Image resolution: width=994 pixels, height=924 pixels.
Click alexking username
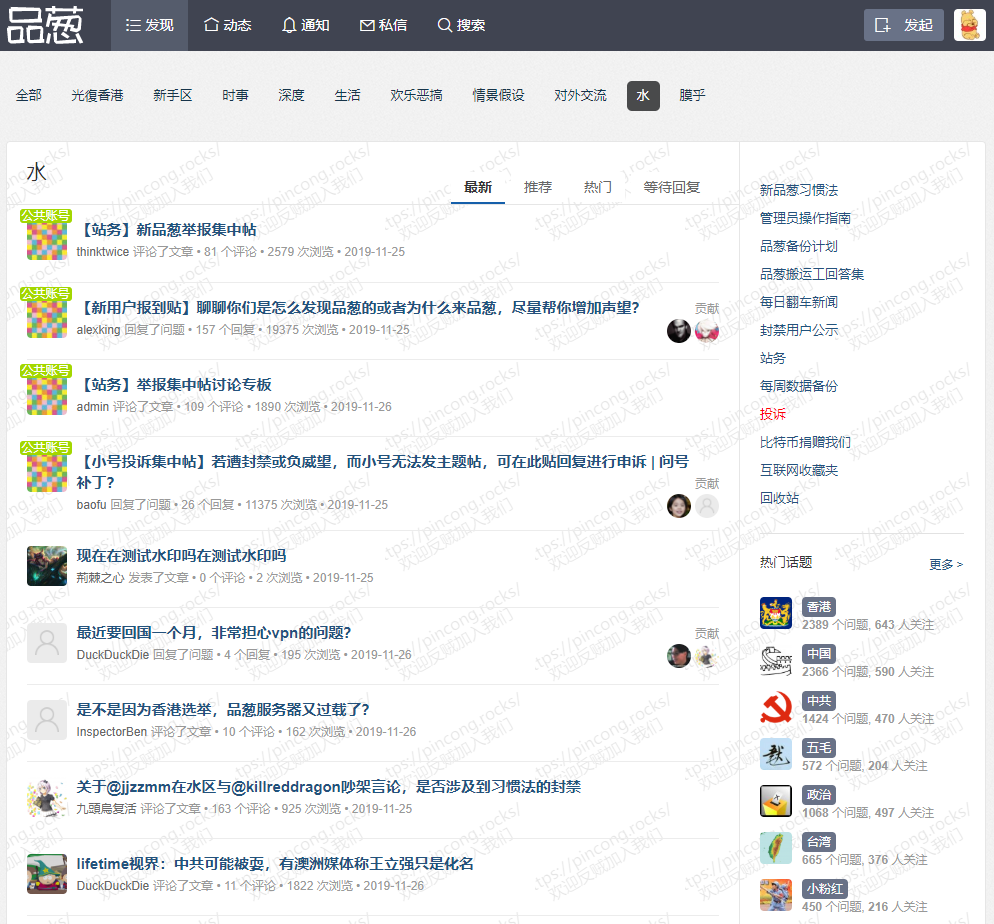click(98, 330)
